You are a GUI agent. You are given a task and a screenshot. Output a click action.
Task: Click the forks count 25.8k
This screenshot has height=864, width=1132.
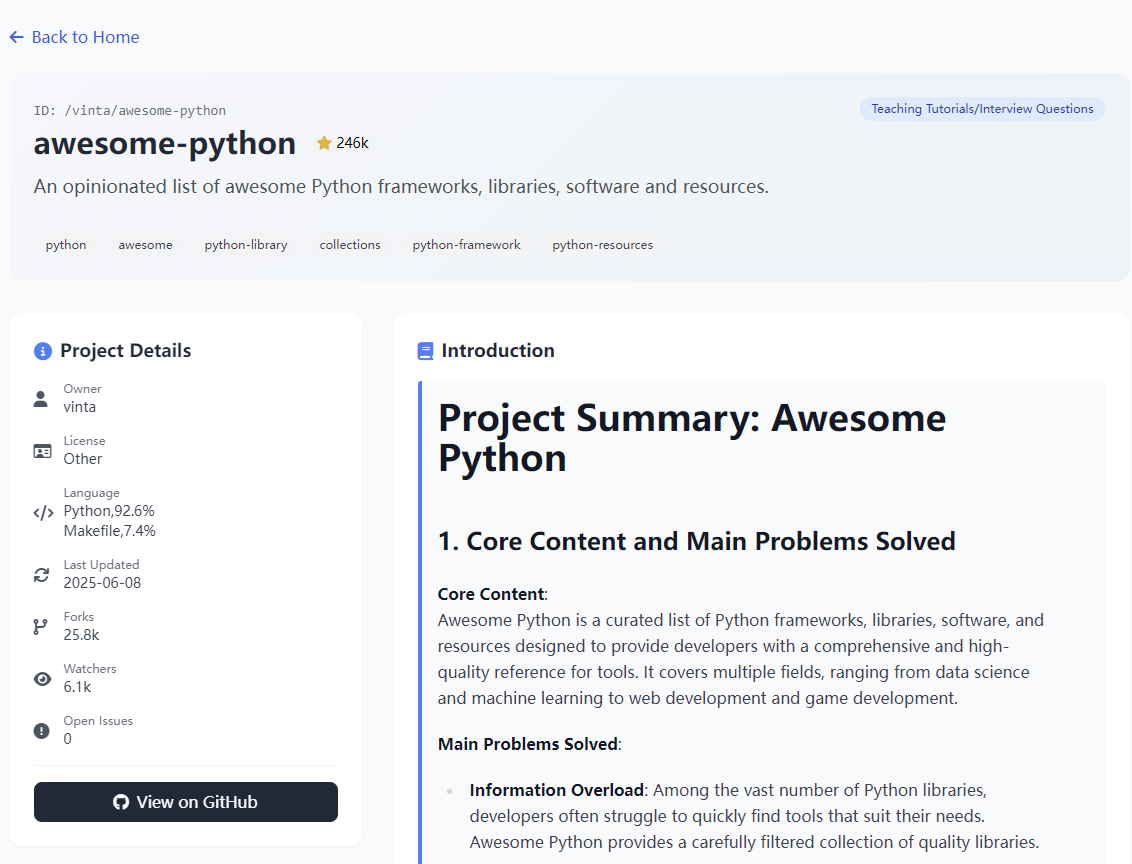pyautogui.click(x=82, y=635)
